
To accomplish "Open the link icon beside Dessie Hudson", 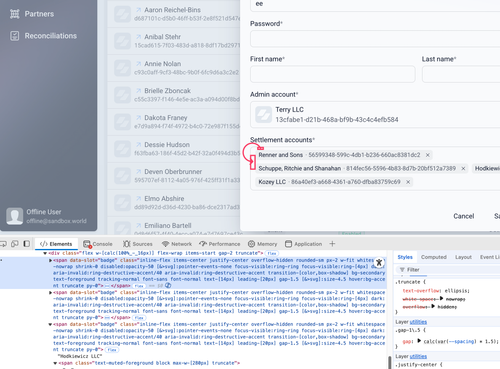I will pyautogui.click(x=138, y=145).
